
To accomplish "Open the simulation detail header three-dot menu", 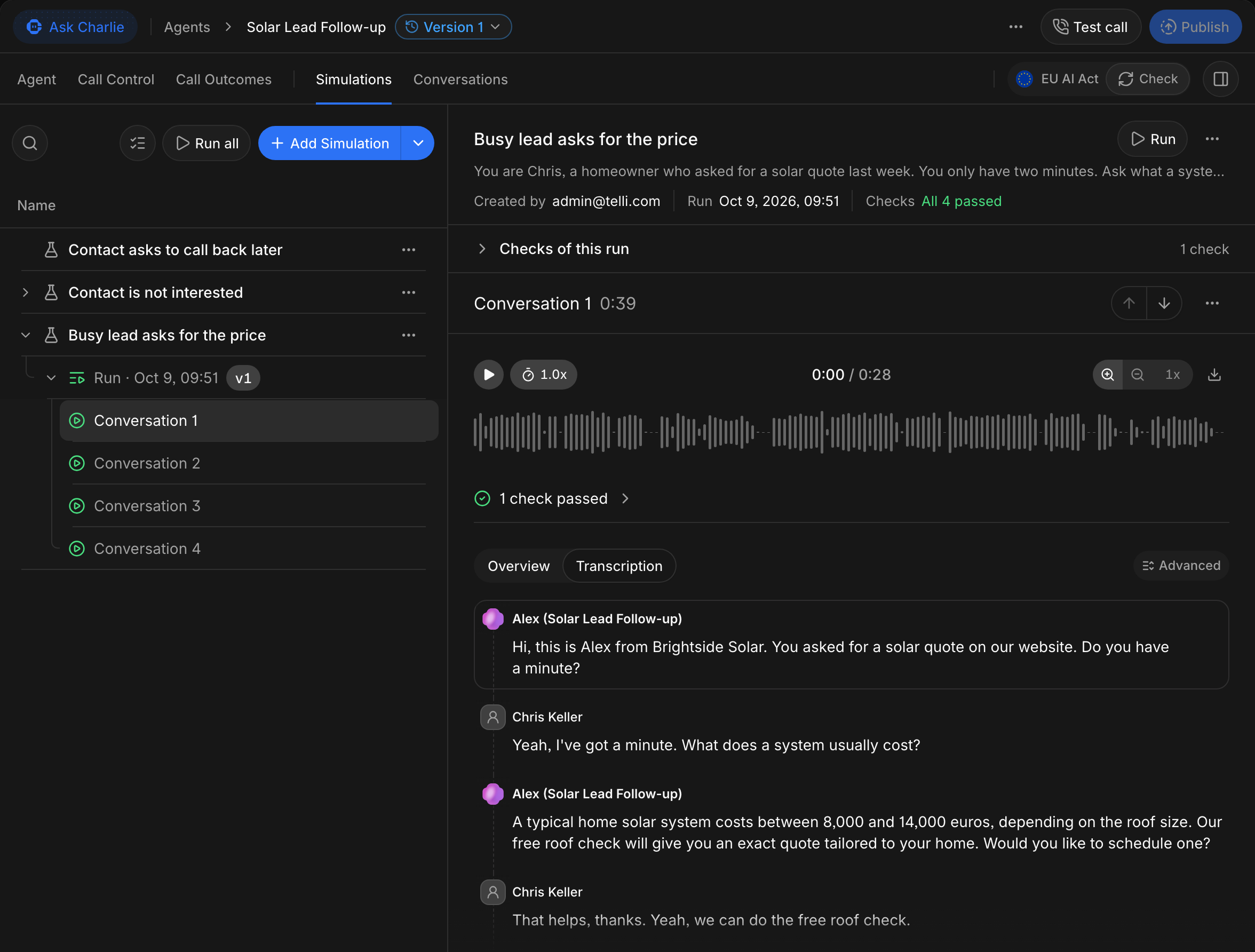I will pos(1212,139).
